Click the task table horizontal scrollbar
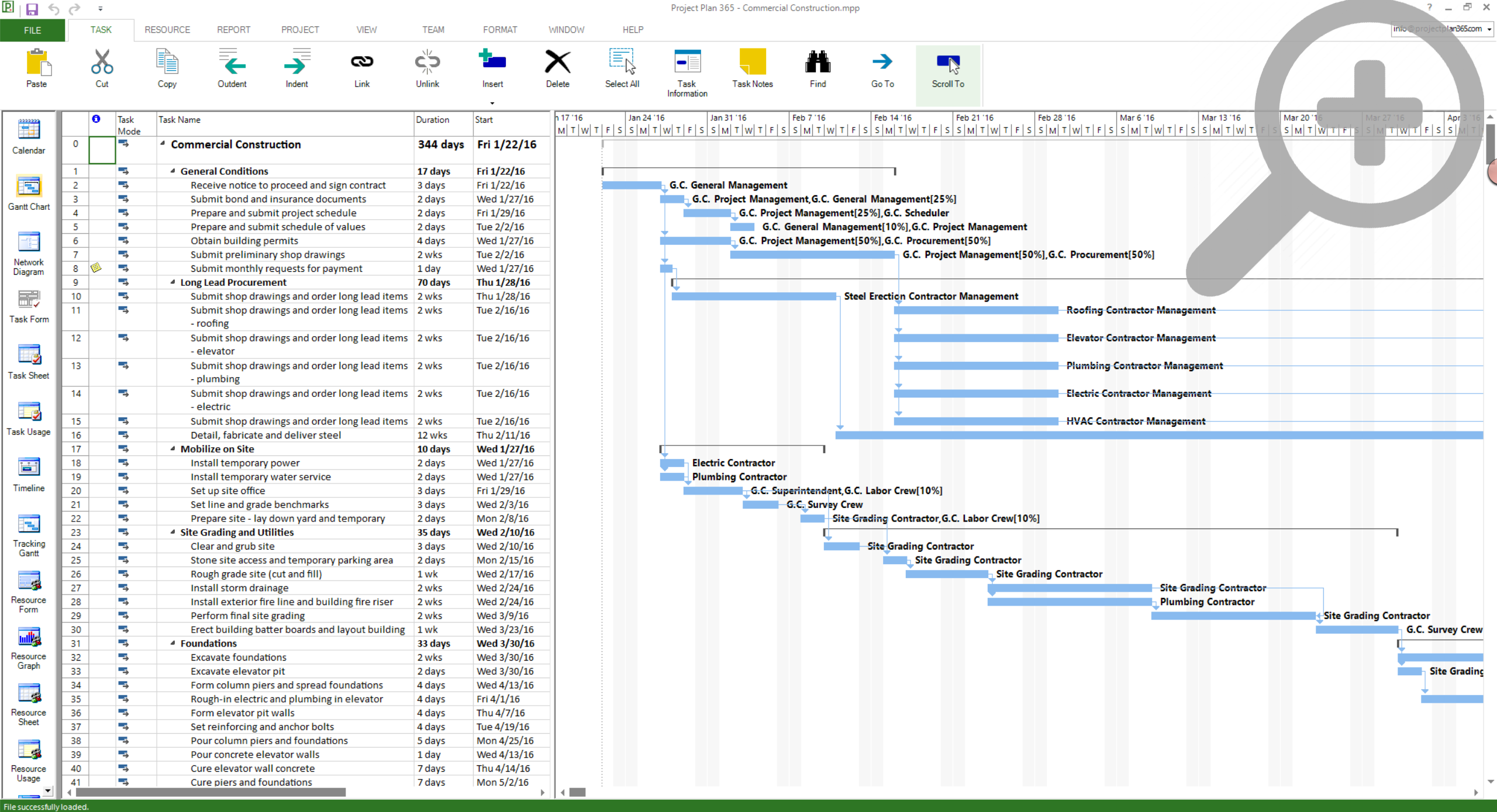1497x812 pixels. coord(211,793)
